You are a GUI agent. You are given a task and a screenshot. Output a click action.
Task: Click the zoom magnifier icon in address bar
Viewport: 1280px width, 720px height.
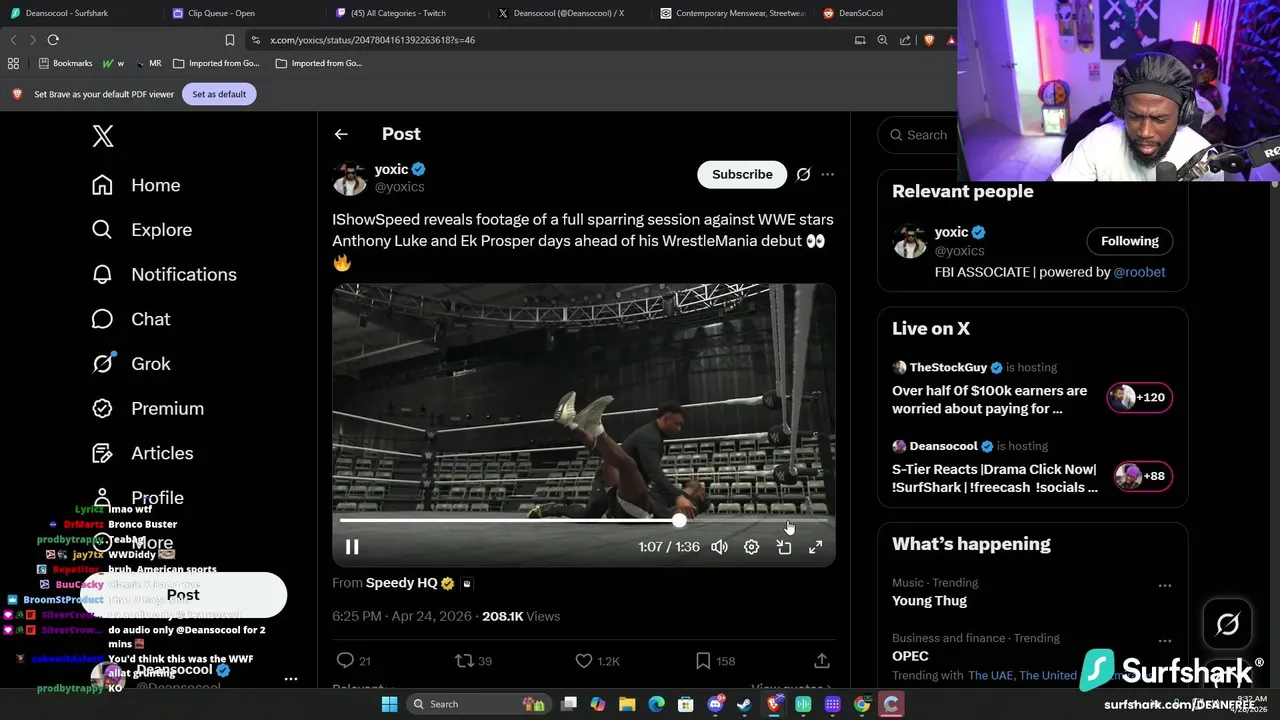[882, 40]
